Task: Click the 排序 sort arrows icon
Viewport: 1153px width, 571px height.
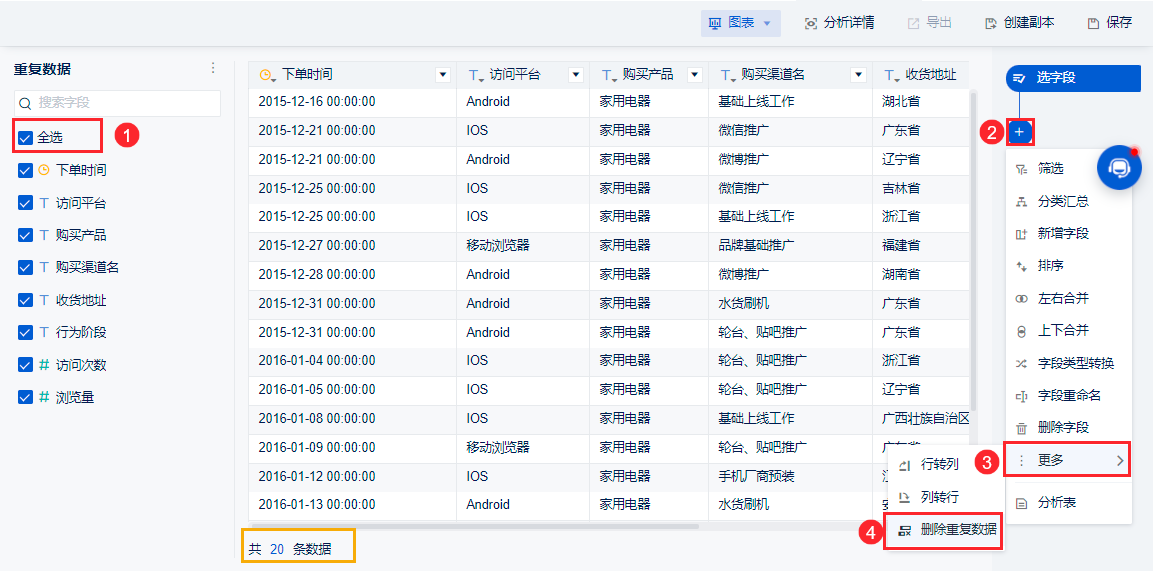Action: (1021, 266)
